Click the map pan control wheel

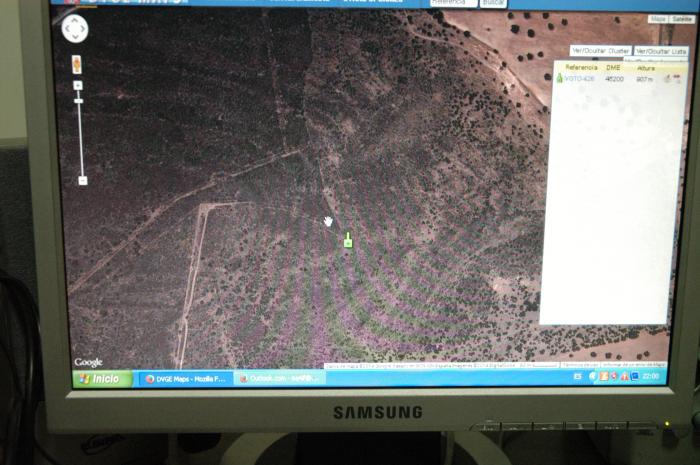[75, 29]
